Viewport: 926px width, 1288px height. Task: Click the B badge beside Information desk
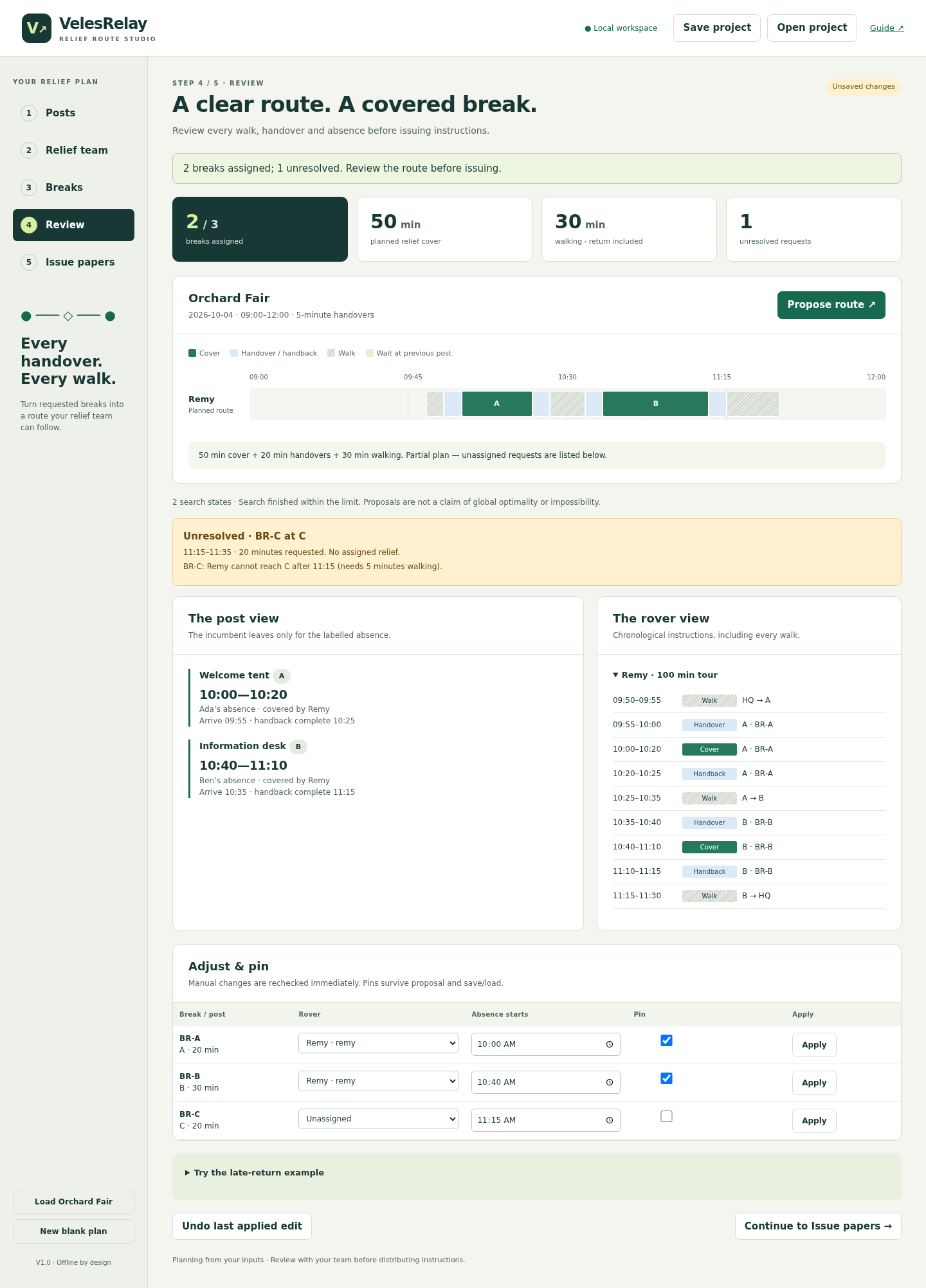[298, 747]
